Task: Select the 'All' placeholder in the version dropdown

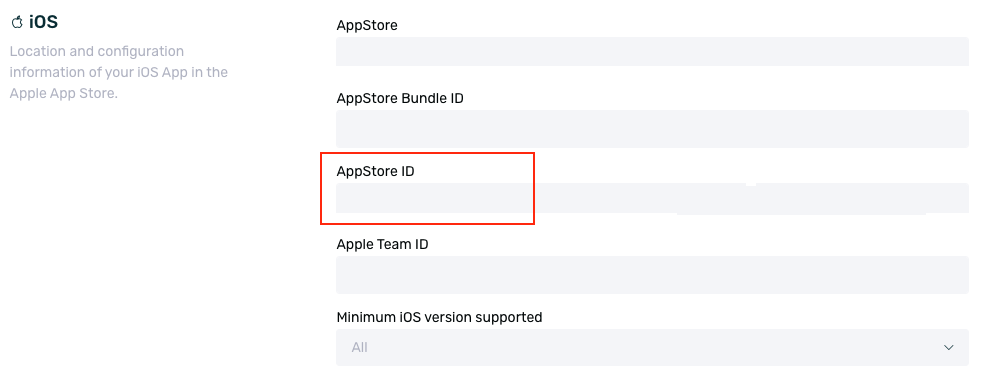Action: 359,347
